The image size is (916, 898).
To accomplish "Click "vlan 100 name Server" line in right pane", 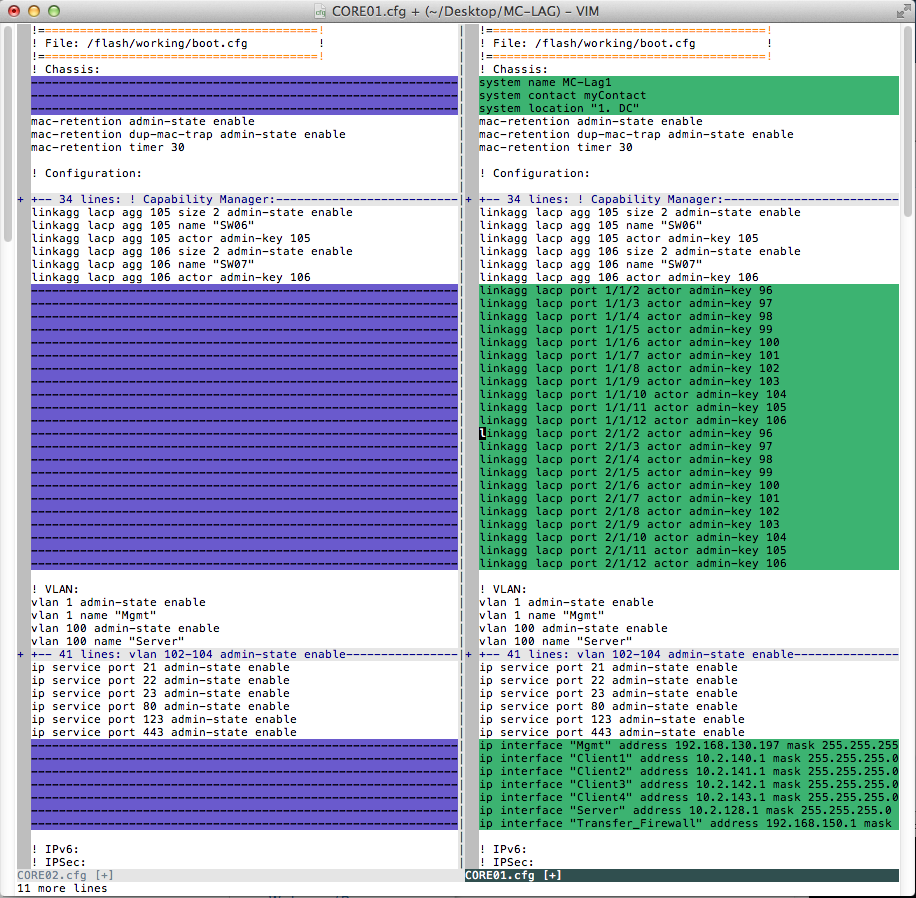I will click(x=555, y=641).
